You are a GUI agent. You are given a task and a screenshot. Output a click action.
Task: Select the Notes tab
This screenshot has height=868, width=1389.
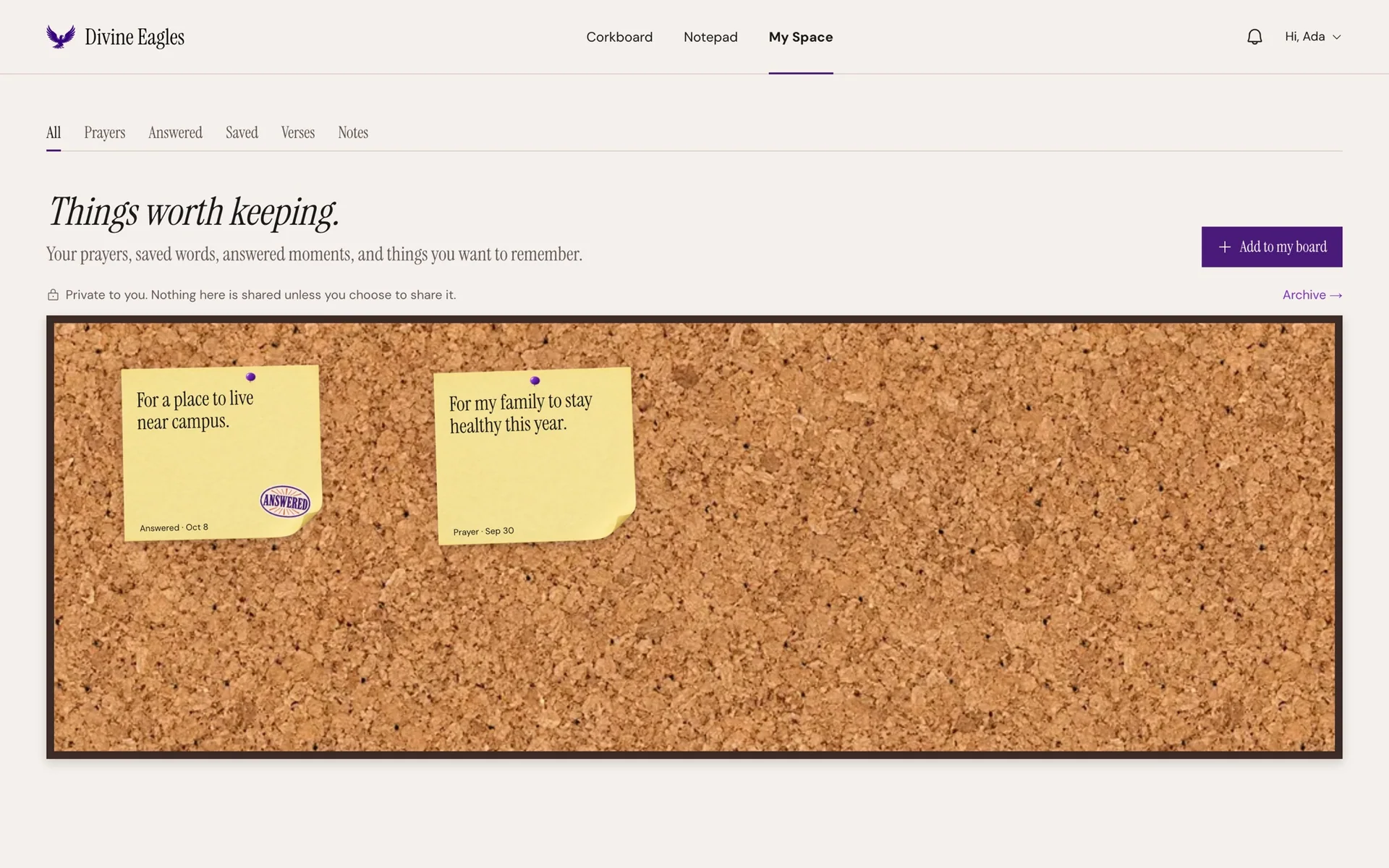[353, 133]
